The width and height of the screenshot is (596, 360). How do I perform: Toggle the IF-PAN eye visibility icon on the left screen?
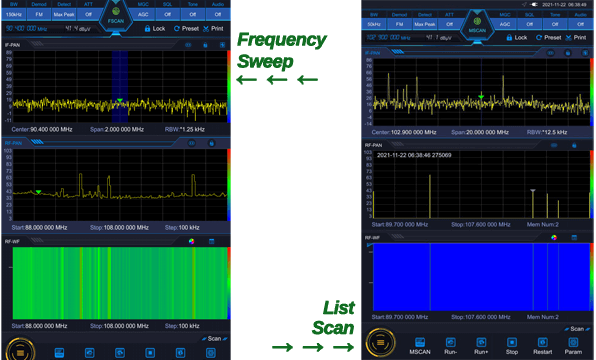click(188, 45)
